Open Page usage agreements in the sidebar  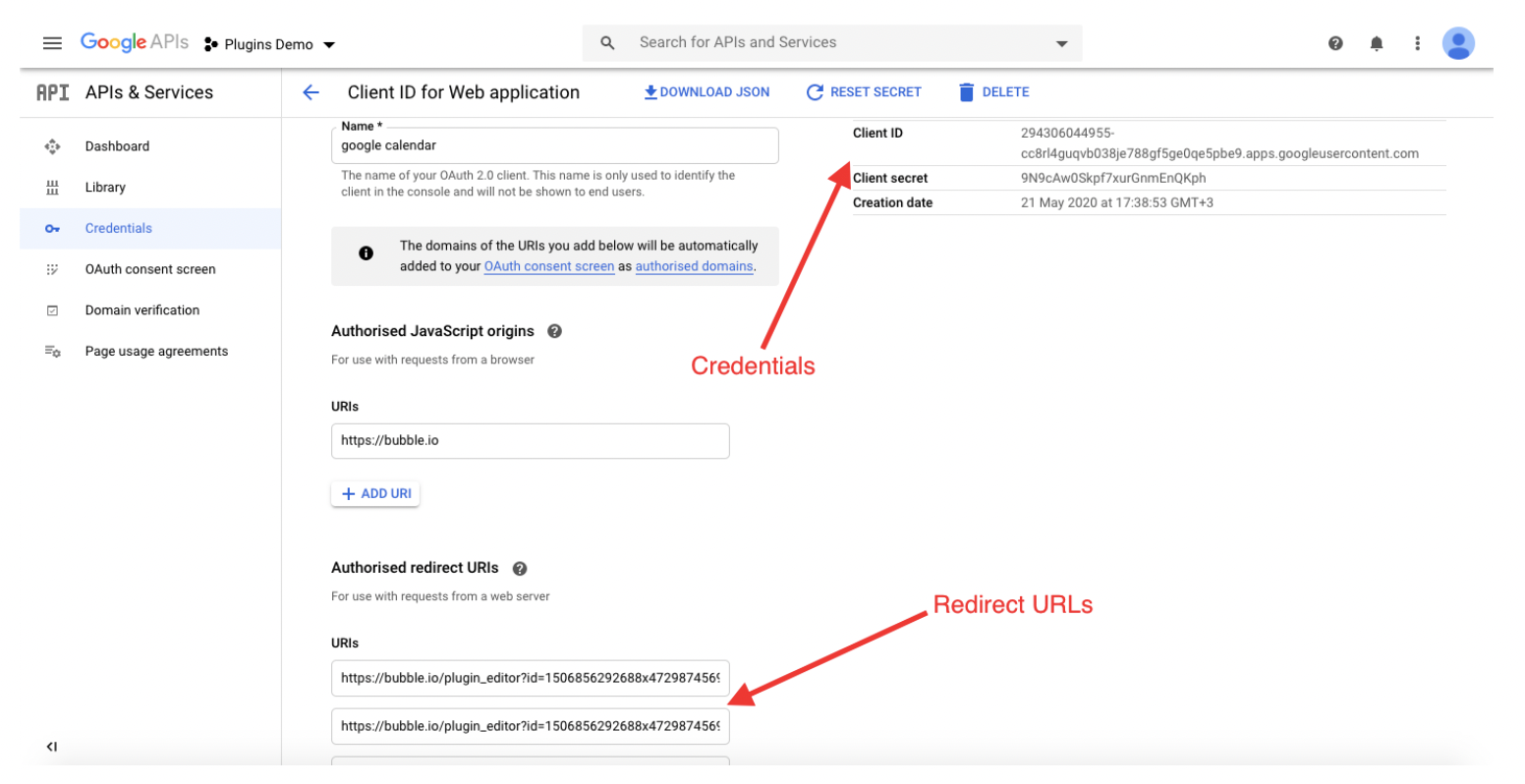coord(156,352)
